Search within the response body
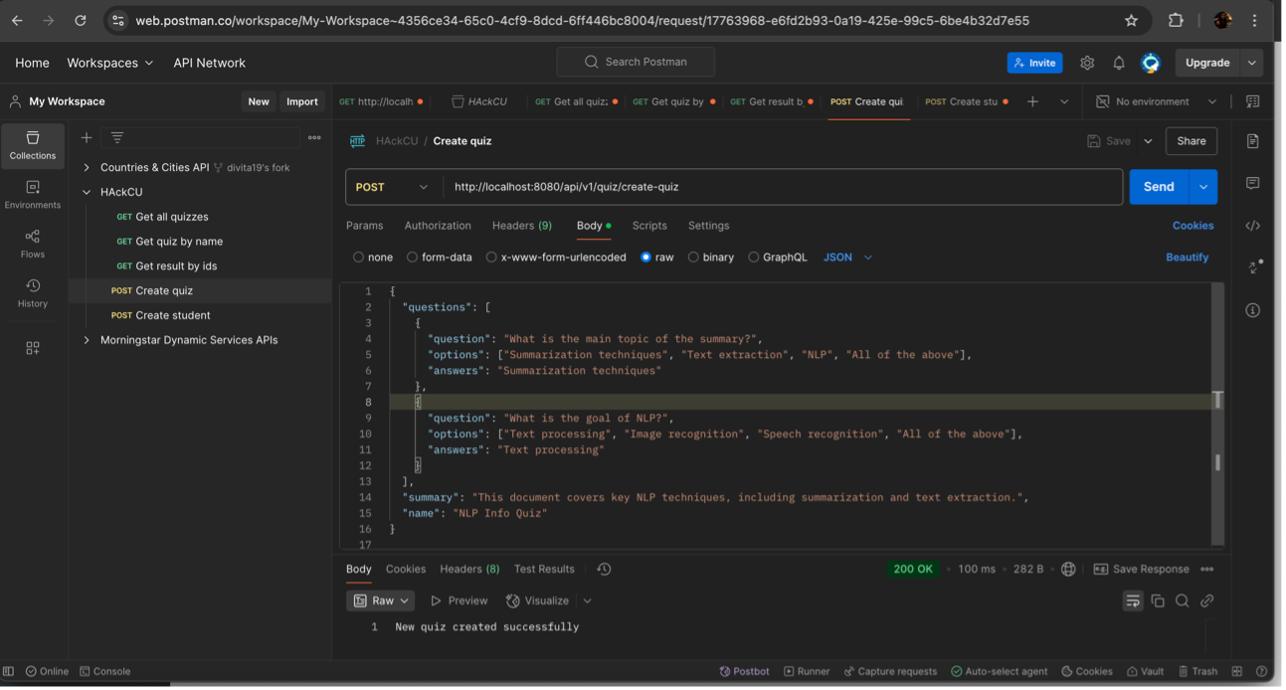The width and height of the screenshot is (1286, 690). tap(1182, 601)
